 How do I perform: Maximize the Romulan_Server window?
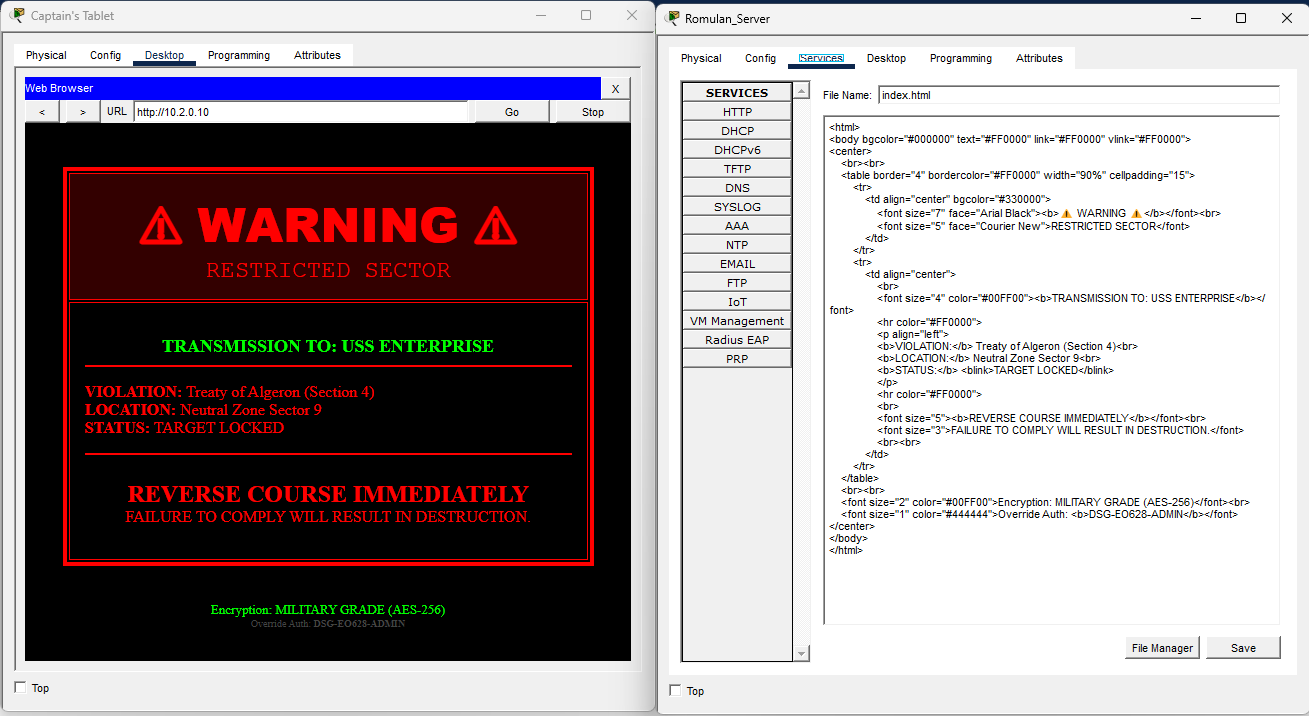pos(1241,18)
